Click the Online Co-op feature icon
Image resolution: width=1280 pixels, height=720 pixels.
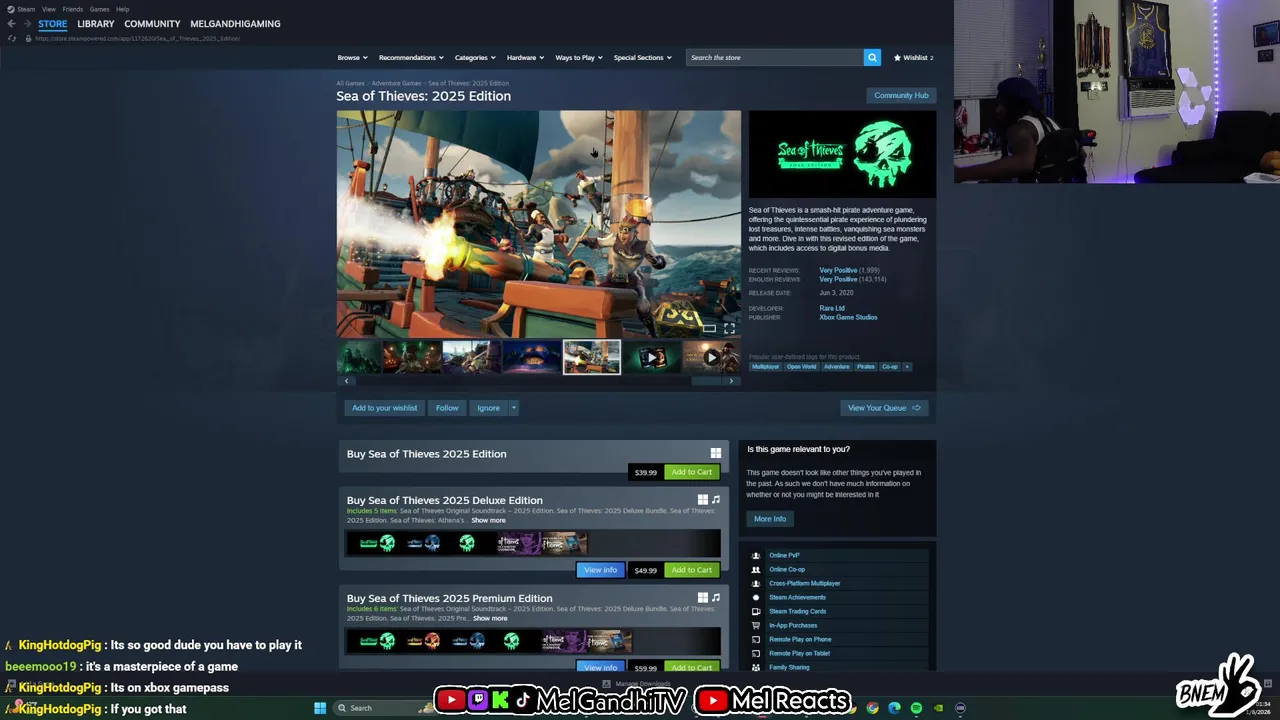(x=756, y=569)
